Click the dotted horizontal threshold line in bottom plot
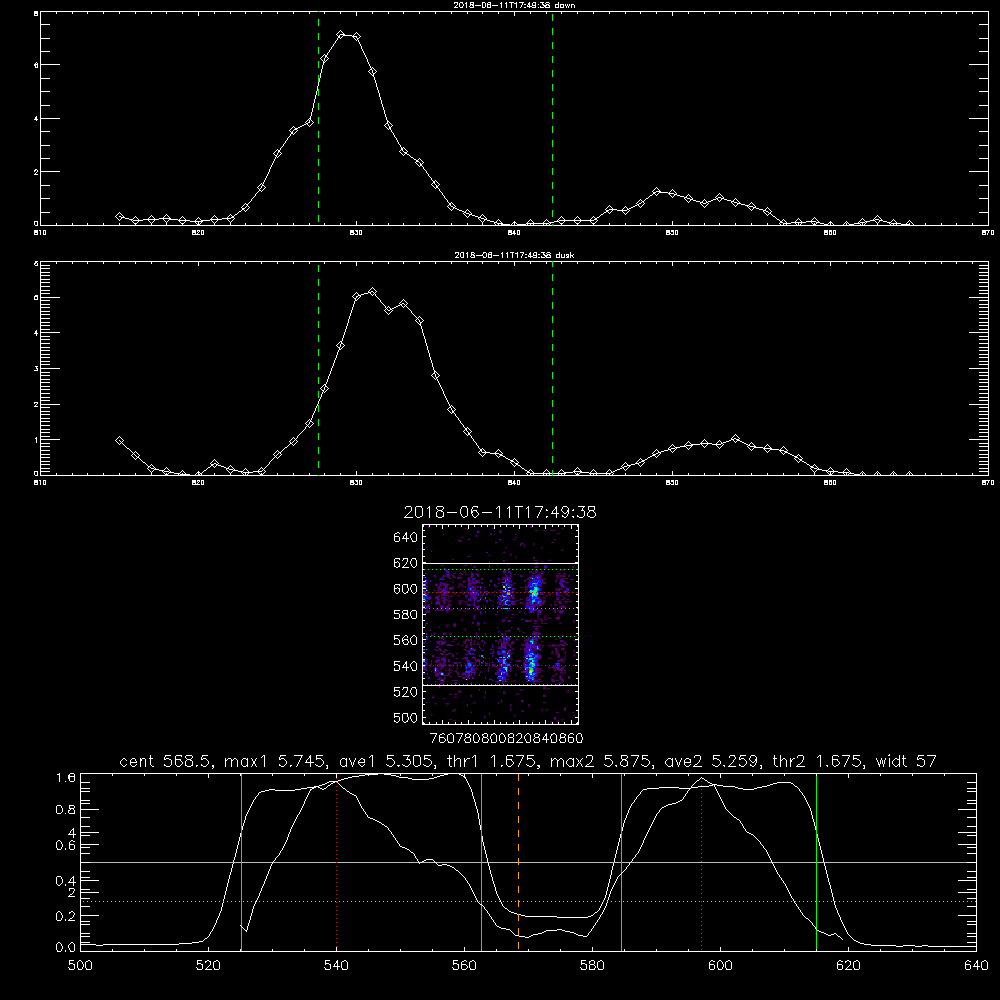 click(528, 902)
